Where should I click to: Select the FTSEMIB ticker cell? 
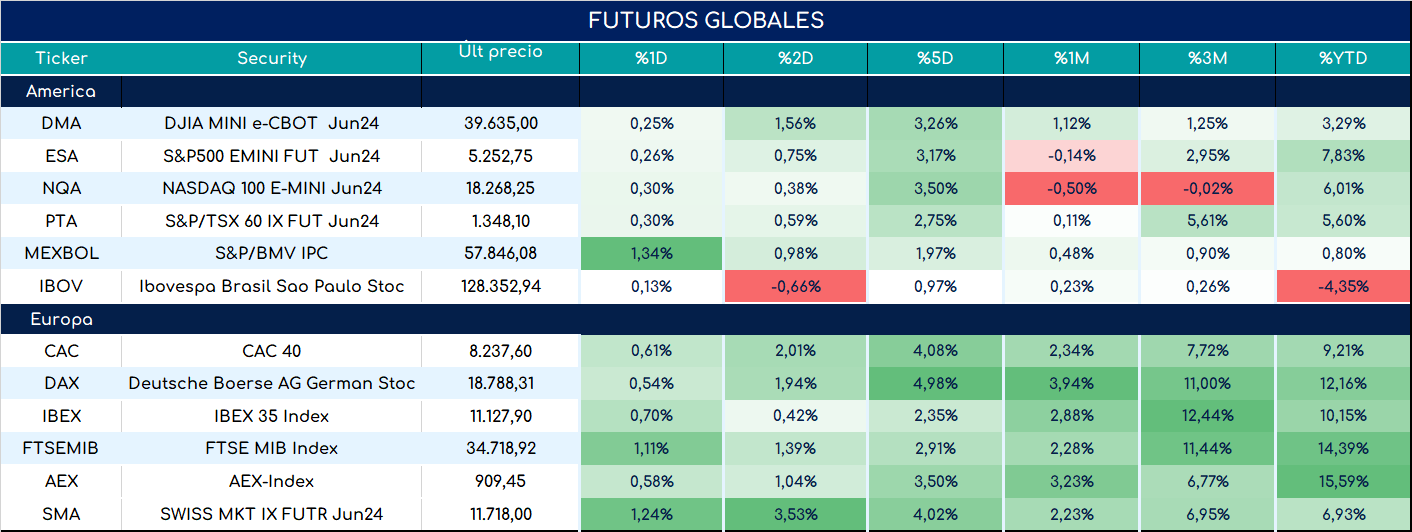click(61, 448)
